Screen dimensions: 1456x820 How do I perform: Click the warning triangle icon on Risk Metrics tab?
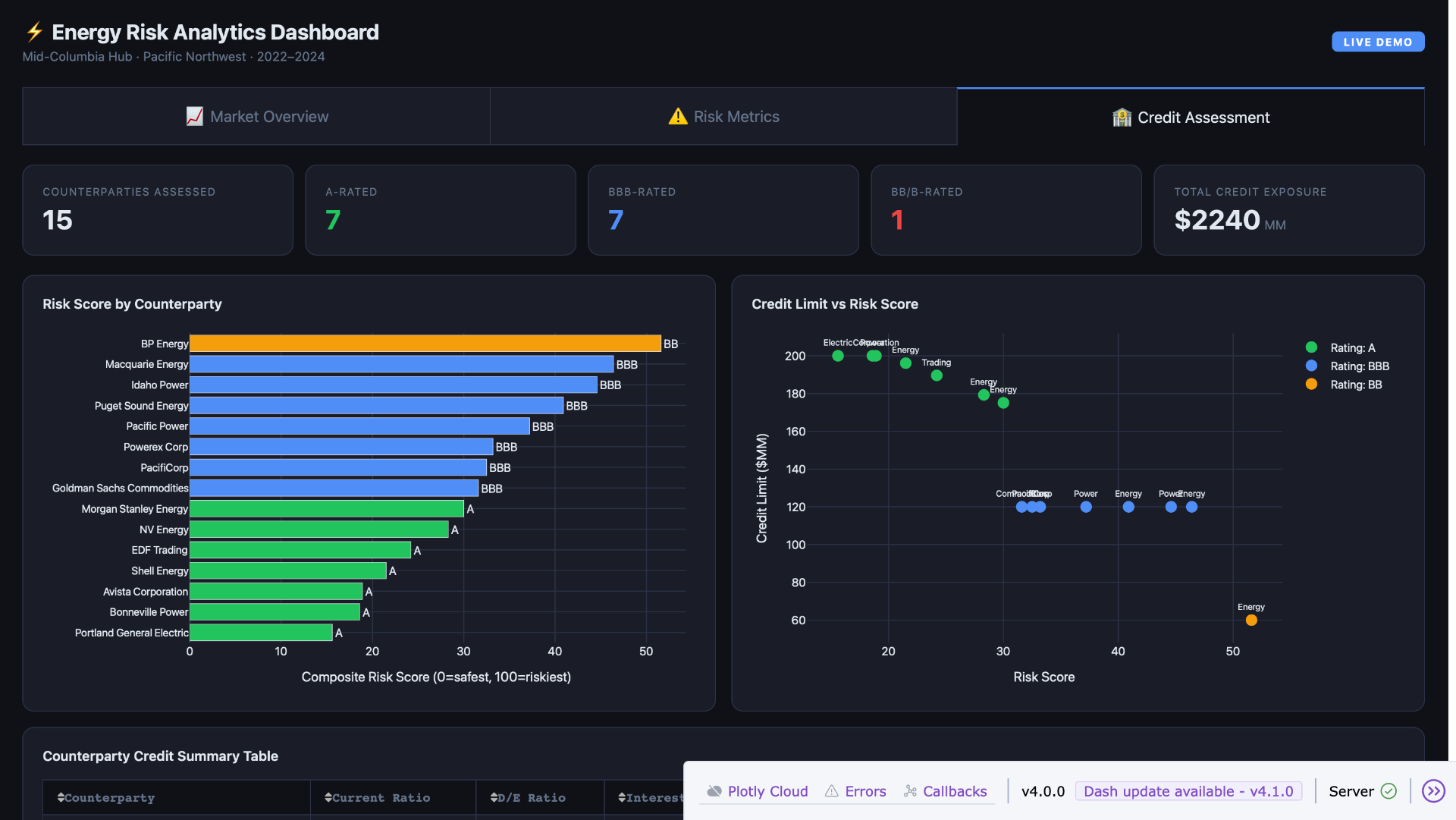tap(677, 116)
